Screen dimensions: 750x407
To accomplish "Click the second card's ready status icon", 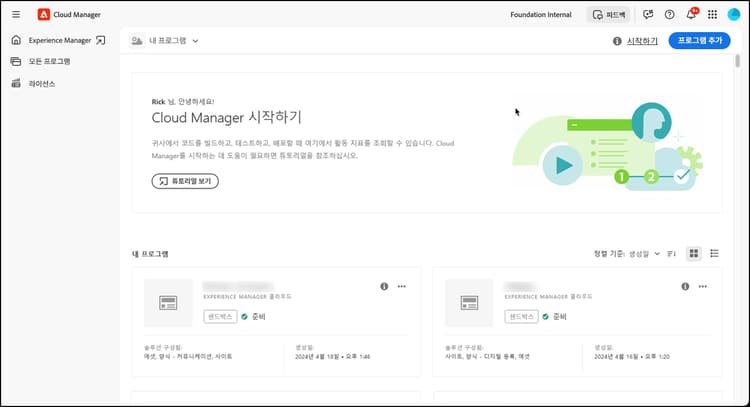I will 545,317.
